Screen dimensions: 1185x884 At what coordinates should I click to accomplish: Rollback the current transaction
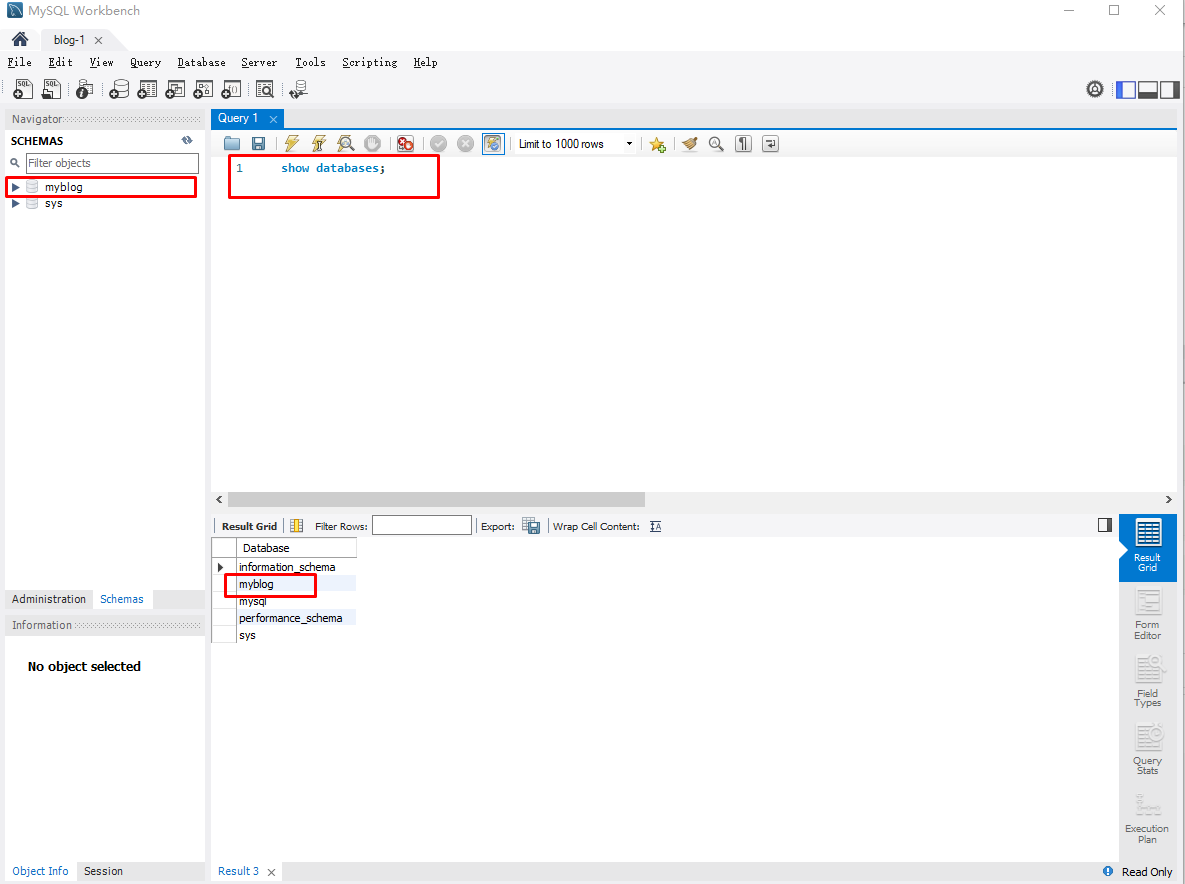(466, 144)
